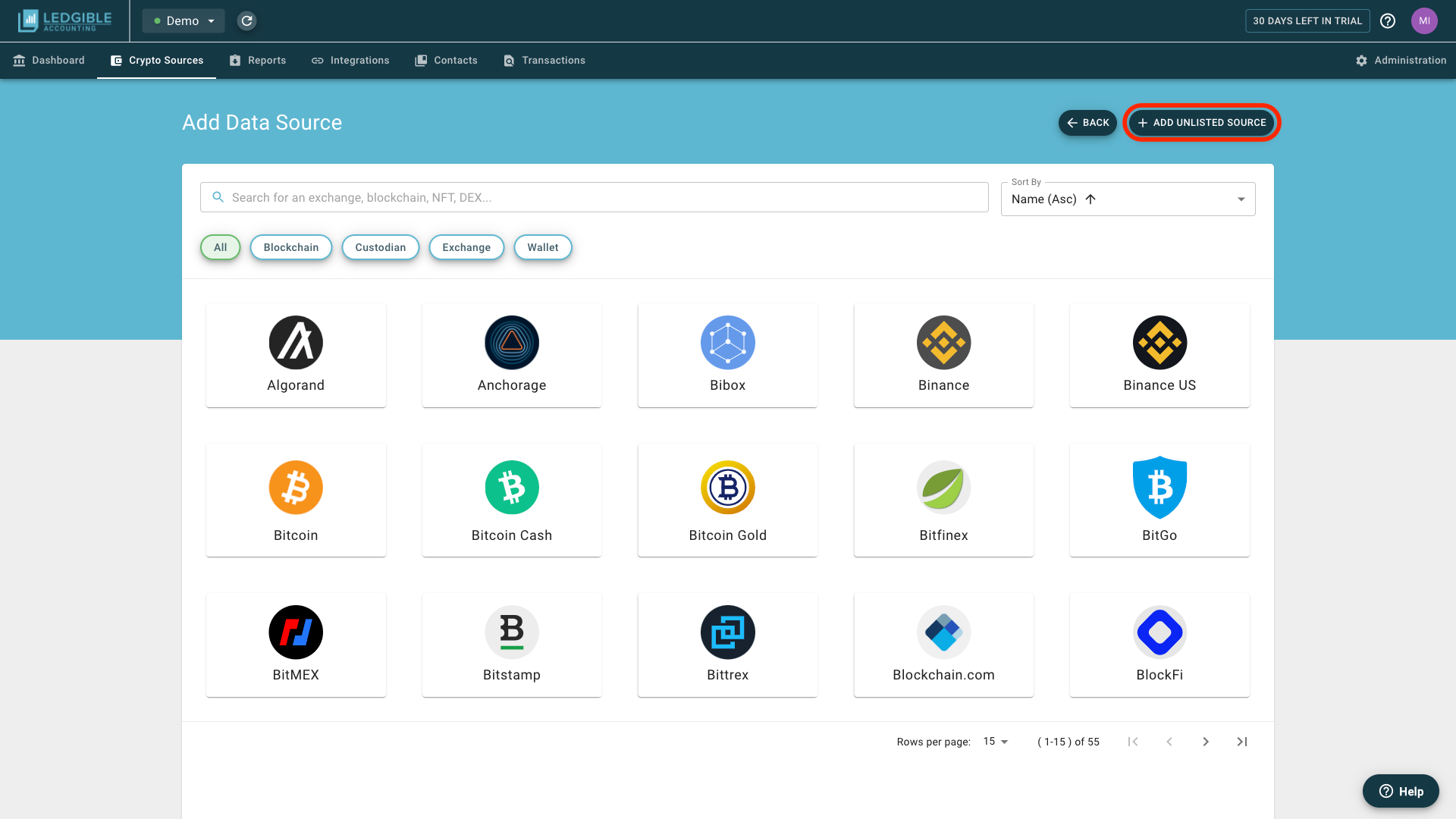The height and width of the screenshot is (819, 1456).
Task: Open the Dashboard tab
Action: coord(49,61)
